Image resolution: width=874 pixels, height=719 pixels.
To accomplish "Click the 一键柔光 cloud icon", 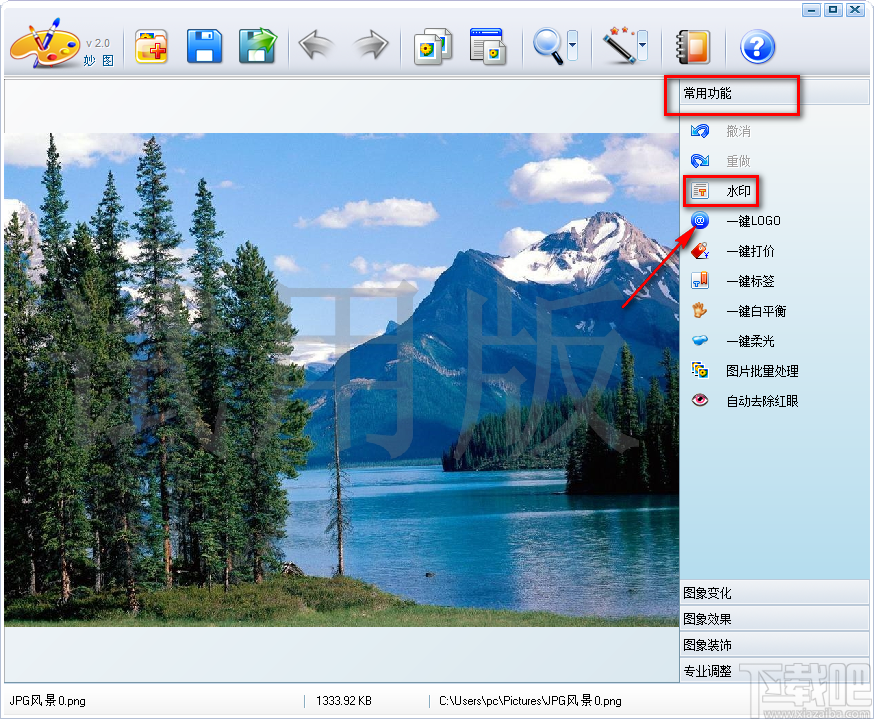I will (x=700, y=340).
